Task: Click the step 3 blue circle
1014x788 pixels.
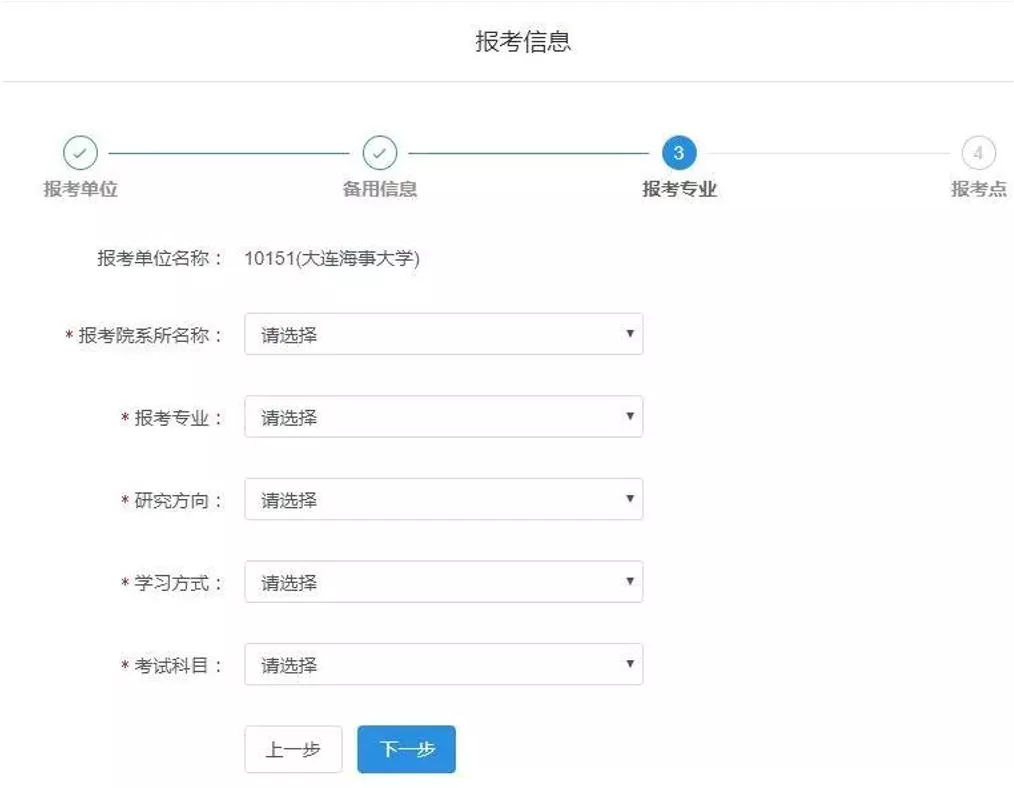Action: pyautogui.click(x=679, y=153)
